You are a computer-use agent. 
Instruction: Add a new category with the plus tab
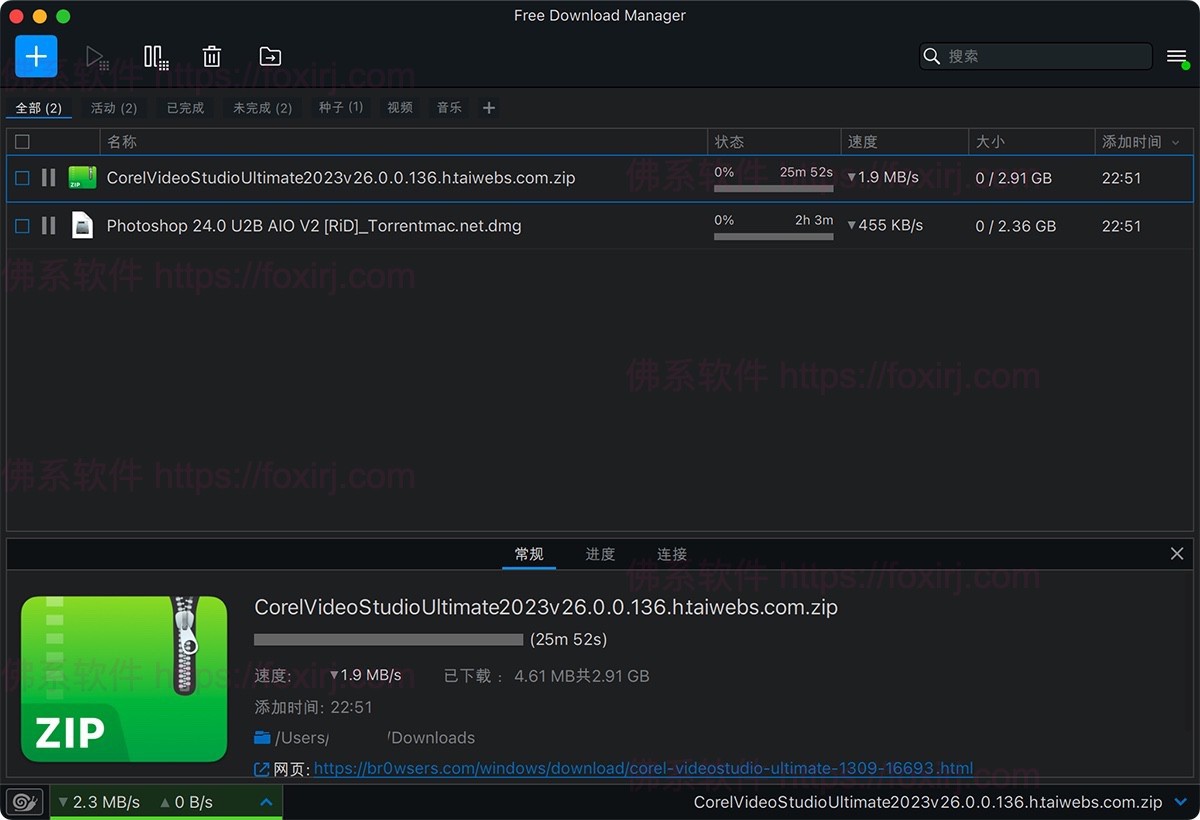pos(488,107)
